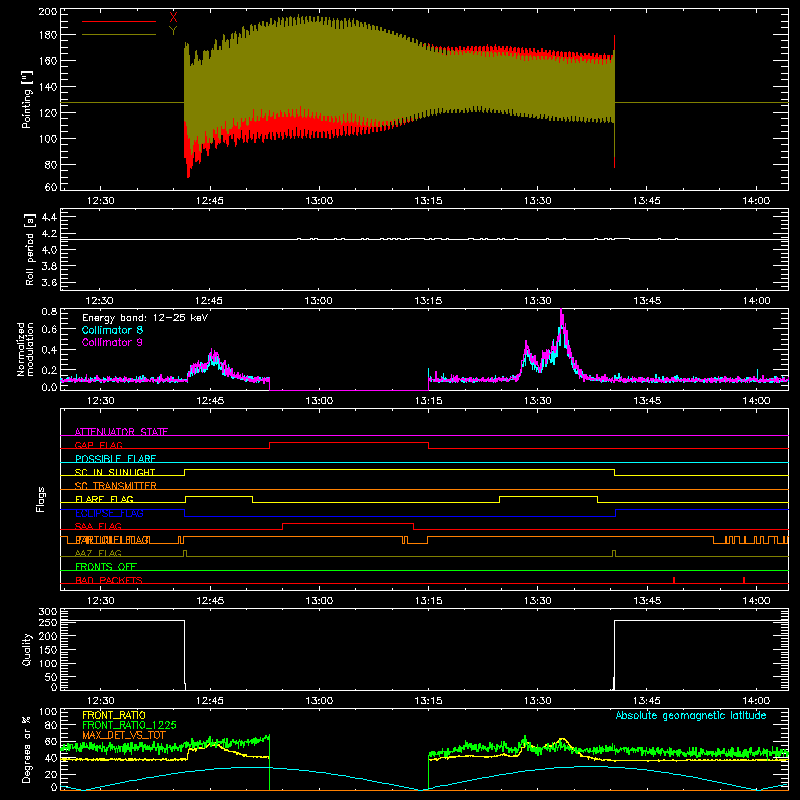Click the 14:00 tick under Pointing plot

point(756,201)
